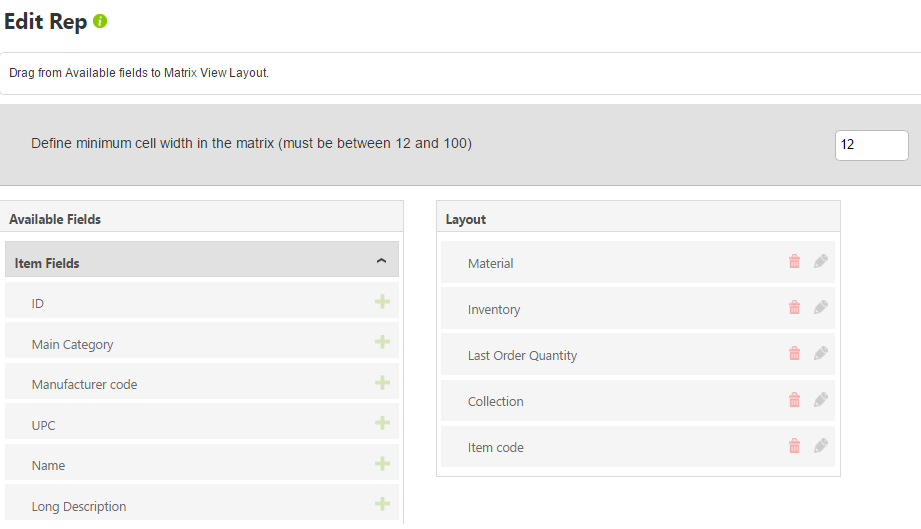Edit the Item code layout entry
This screenshot has width=921, height=529.
(x=821, y=446)
